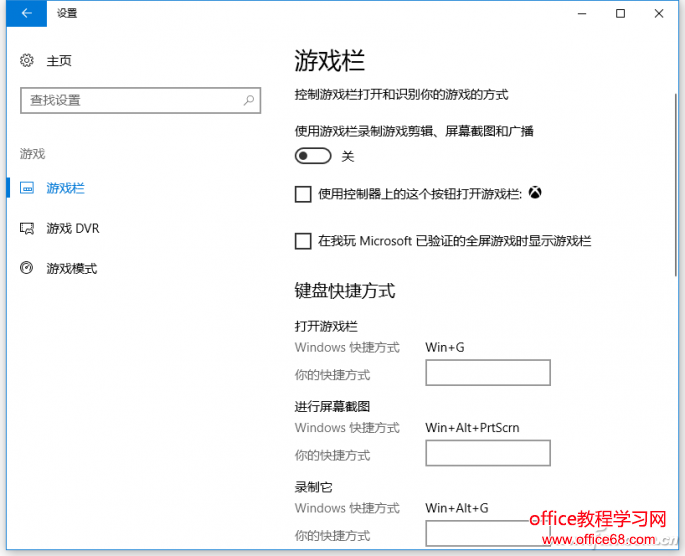Screen dimensions: 685x556
Task: Check the Microsoft verified fullscreen games option
Action: pyautogui.click(x=303, y=241)
